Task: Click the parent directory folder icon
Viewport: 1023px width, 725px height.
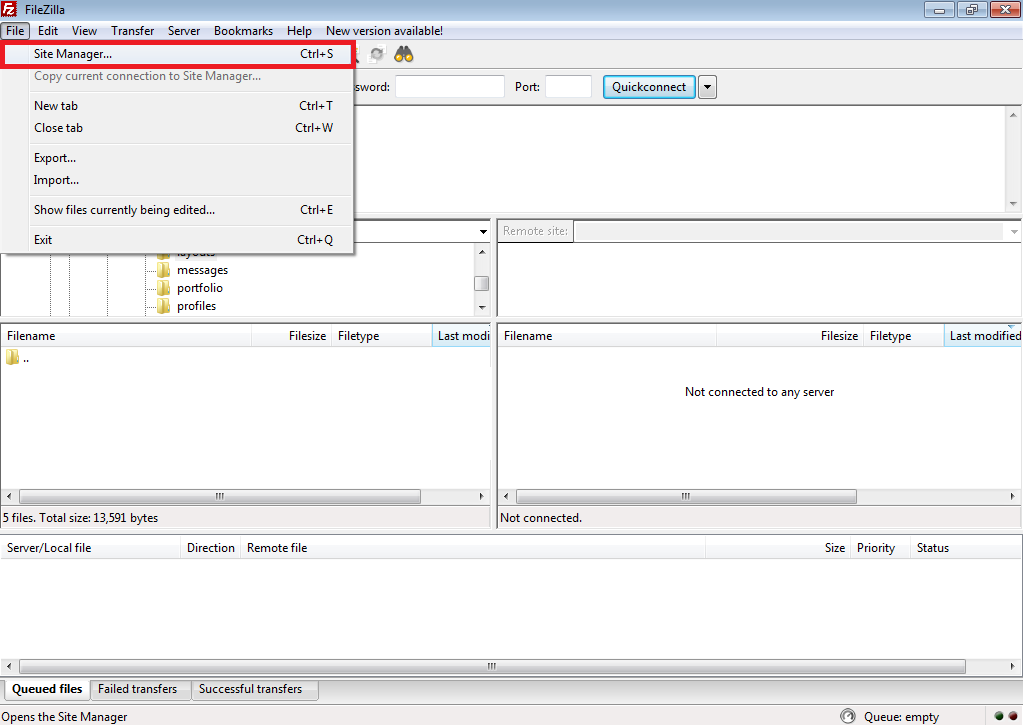Action: [12, 358]
